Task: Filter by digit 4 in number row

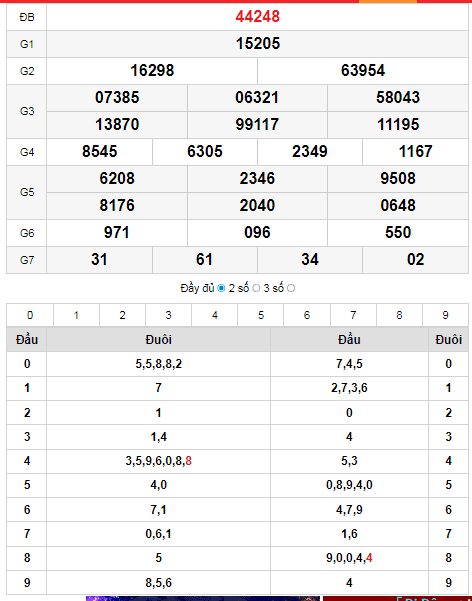Action: pyautogui.click(x=215, y=315)
